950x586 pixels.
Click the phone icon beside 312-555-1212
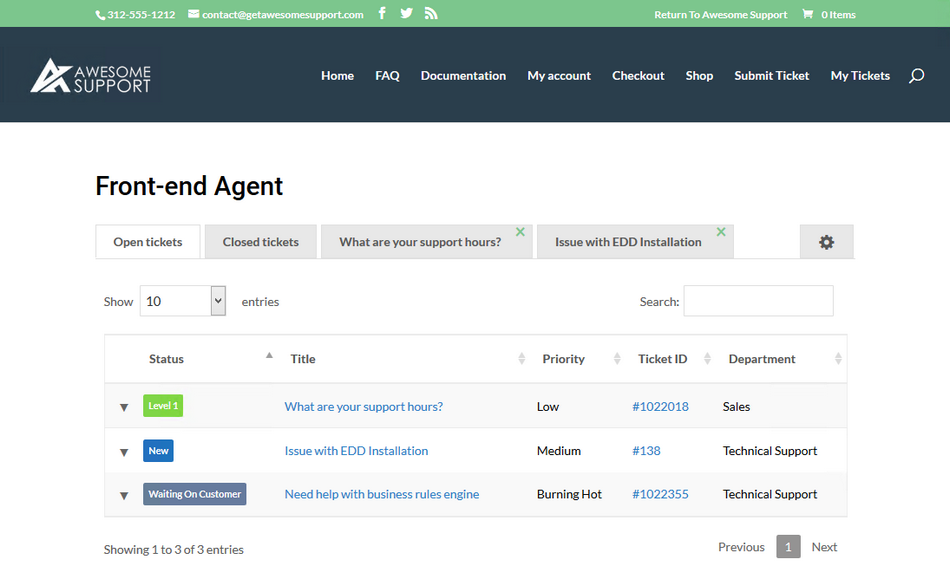tap(100, 15)
